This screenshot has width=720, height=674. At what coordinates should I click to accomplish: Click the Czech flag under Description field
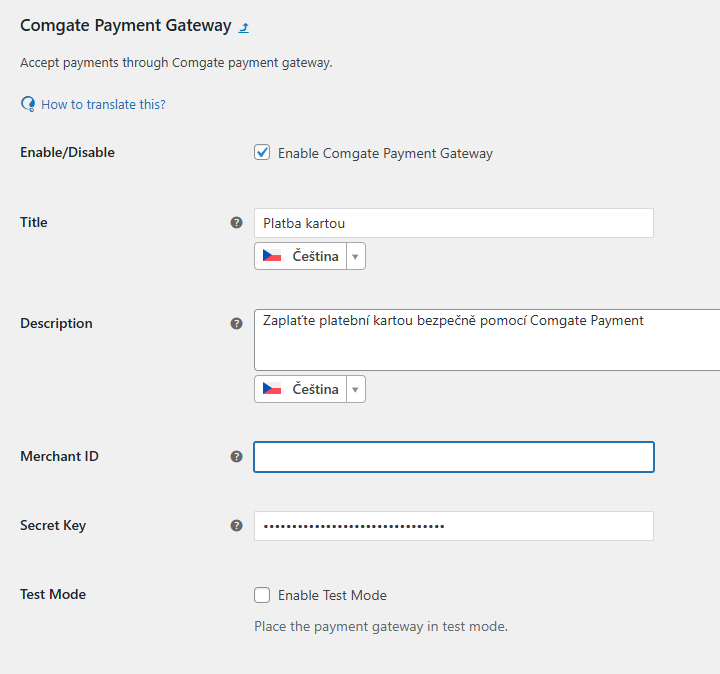pos(272,389)
